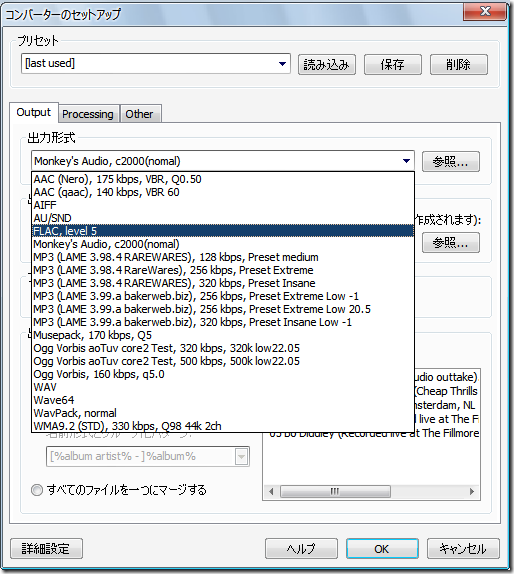The height and width of the screenshot is (574, 514).
Task: Open the [%album artist% - ]%album% dropdown arrow
Action: 242,456
